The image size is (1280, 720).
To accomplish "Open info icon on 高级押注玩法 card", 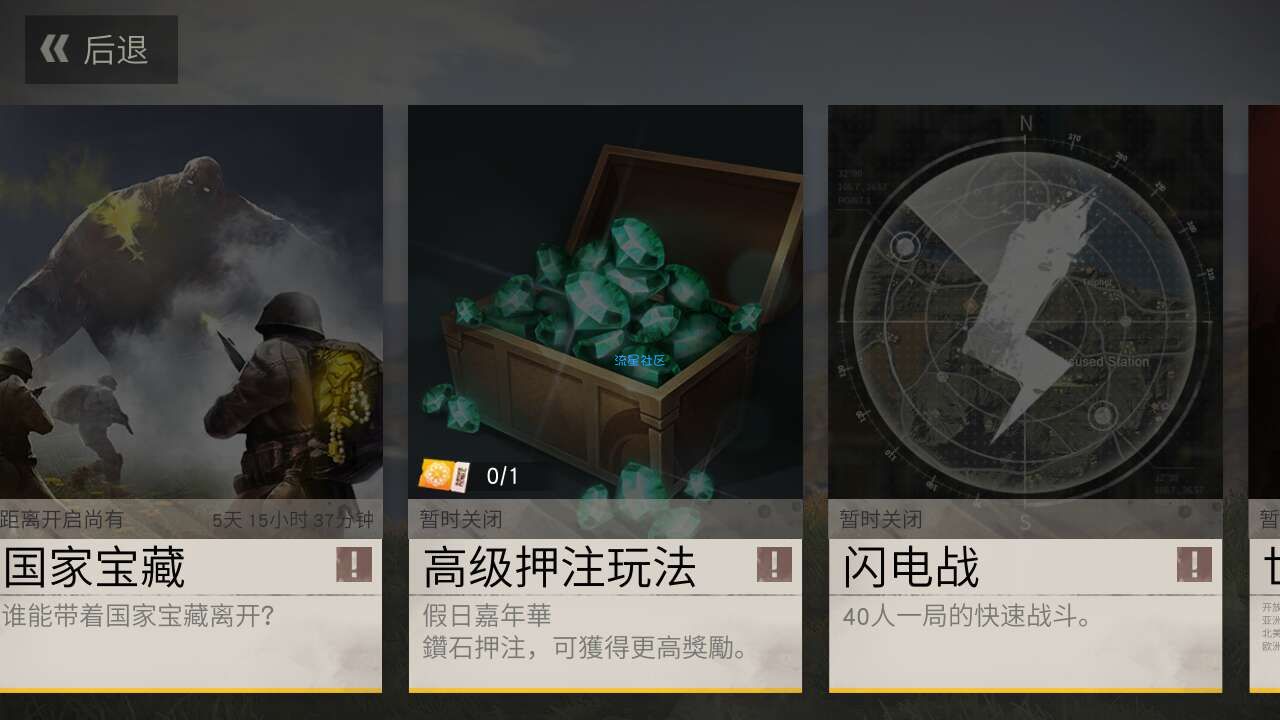I will tap(774, 565).
